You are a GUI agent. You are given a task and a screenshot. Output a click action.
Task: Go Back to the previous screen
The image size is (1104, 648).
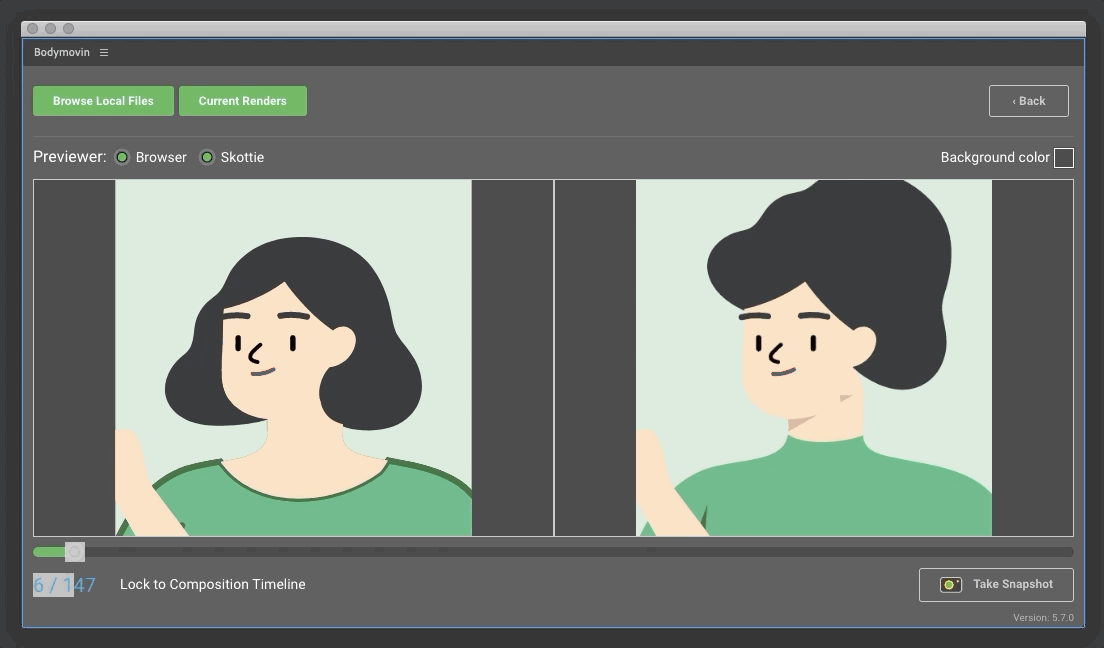(1028, 100)
